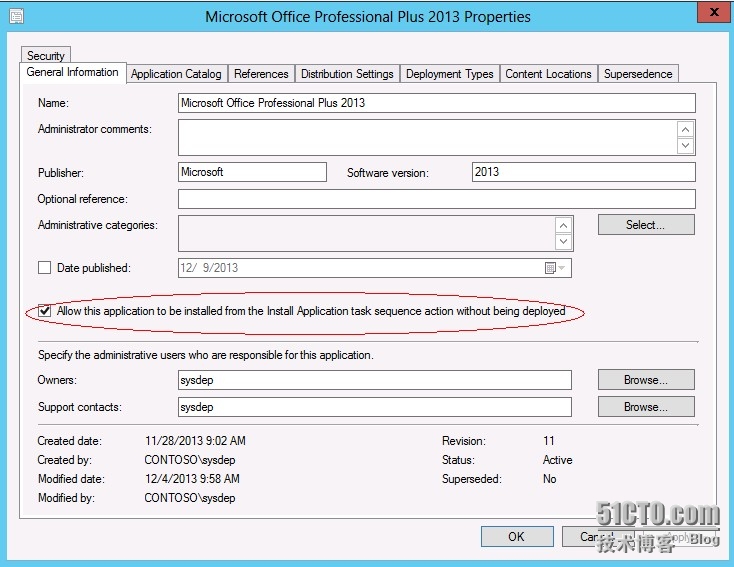This screenshot has width=734, height=567.
Task: Confirm with the OK button
Action: pyautogui.click(x=517, y=537)
